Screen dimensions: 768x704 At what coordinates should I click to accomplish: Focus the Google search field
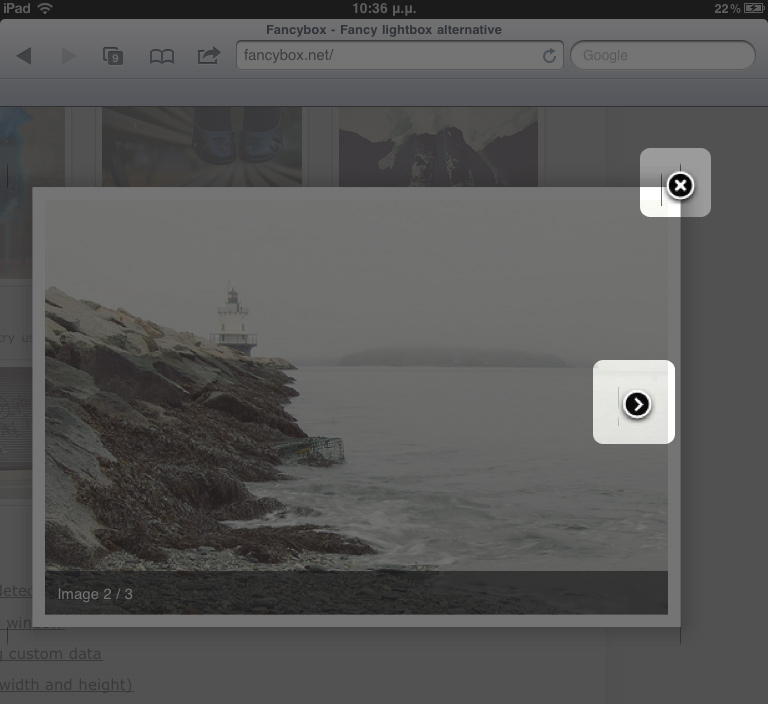(662, 56)
